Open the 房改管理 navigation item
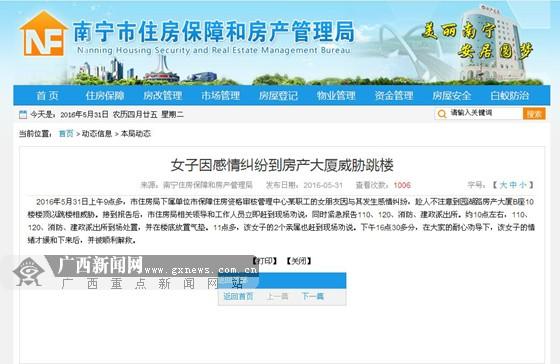The width and height of the screenshot is (560, 364). coord(162,95)
